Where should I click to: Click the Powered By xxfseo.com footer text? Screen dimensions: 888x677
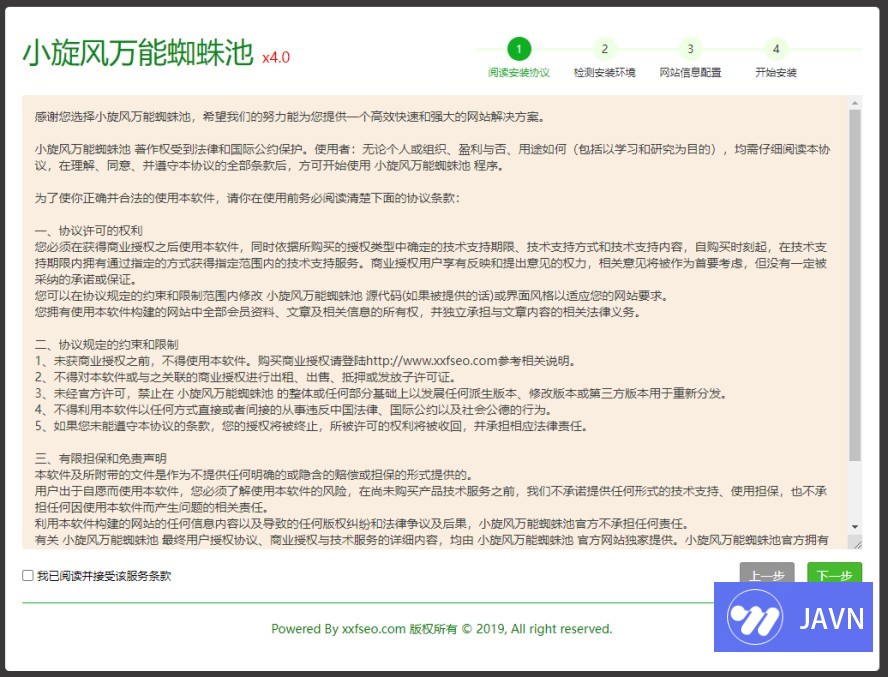[442, 629]
